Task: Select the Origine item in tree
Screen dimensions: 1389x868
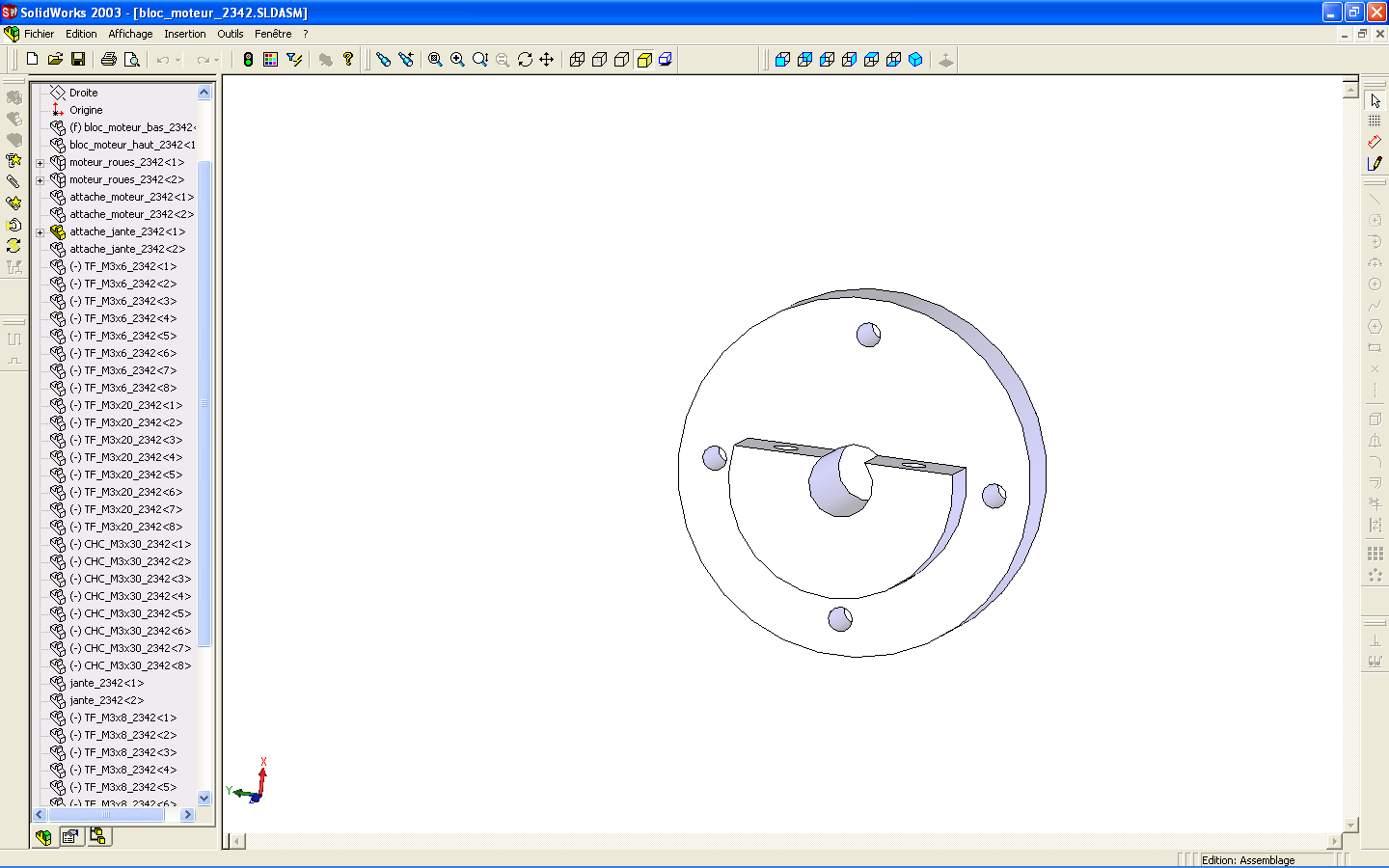Action: point(85,110)
